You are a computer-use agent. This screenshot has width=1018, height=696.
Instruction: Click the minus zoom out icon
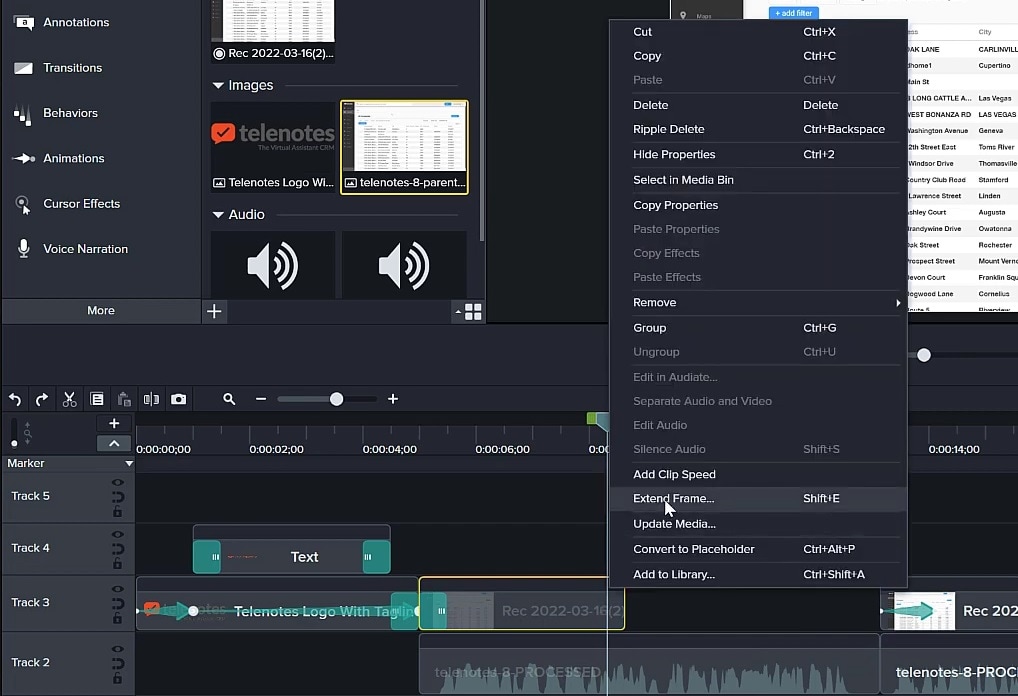[x=261, y=399]
